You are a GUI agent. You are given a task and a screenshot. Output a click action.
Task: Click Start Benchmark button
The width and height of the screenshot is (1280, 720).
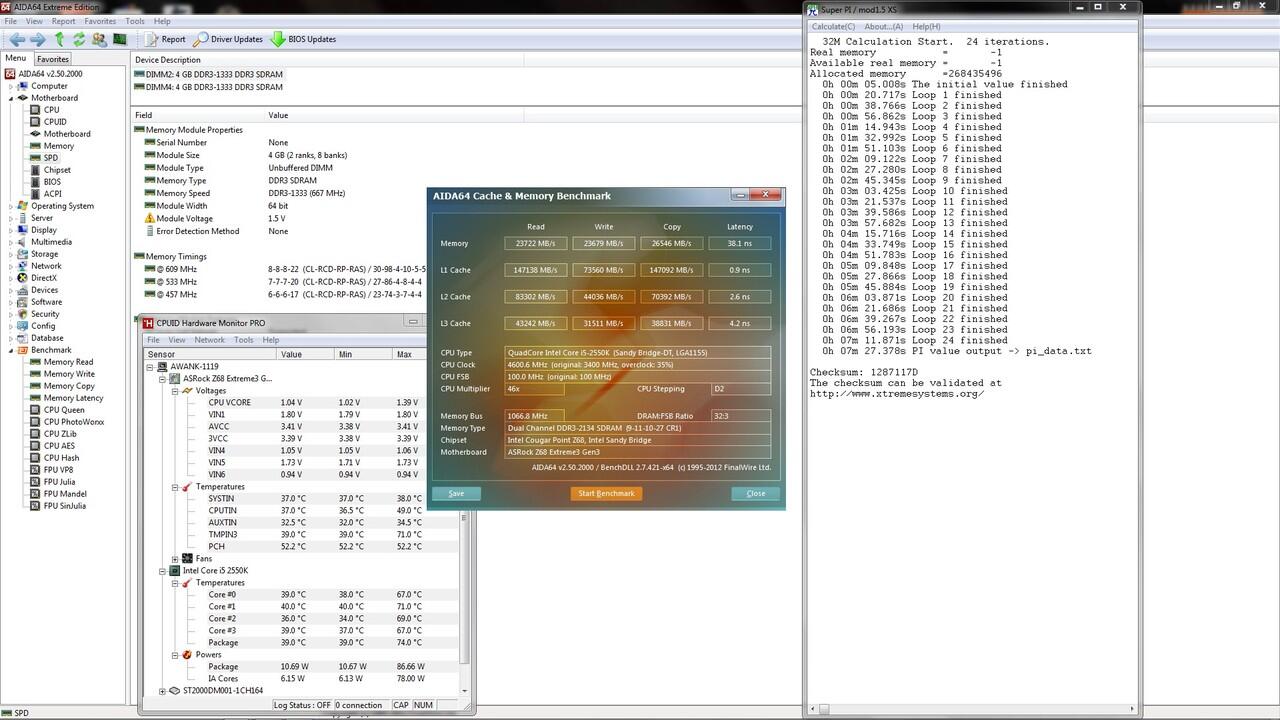606,493
